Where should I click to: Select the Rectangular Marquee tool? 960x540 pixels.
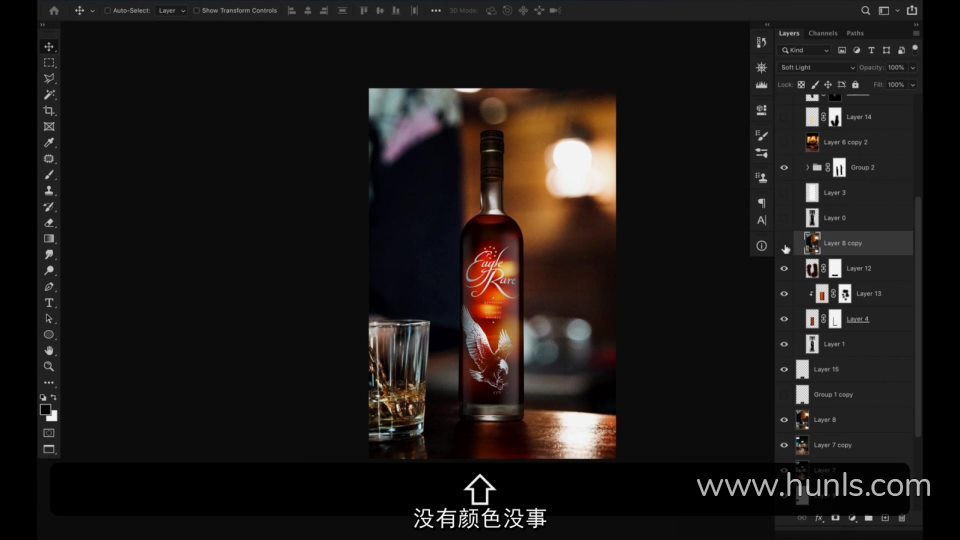coord(49,62)
